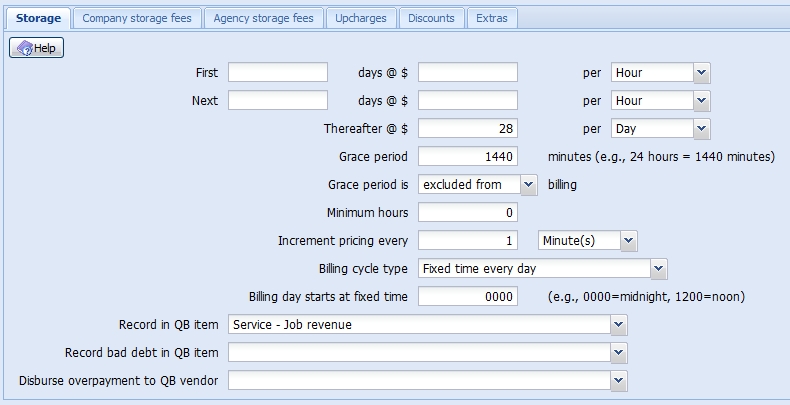This screenshot has width=790, height=405.
Task: Click the First days input field
Action: click(278, 72)
